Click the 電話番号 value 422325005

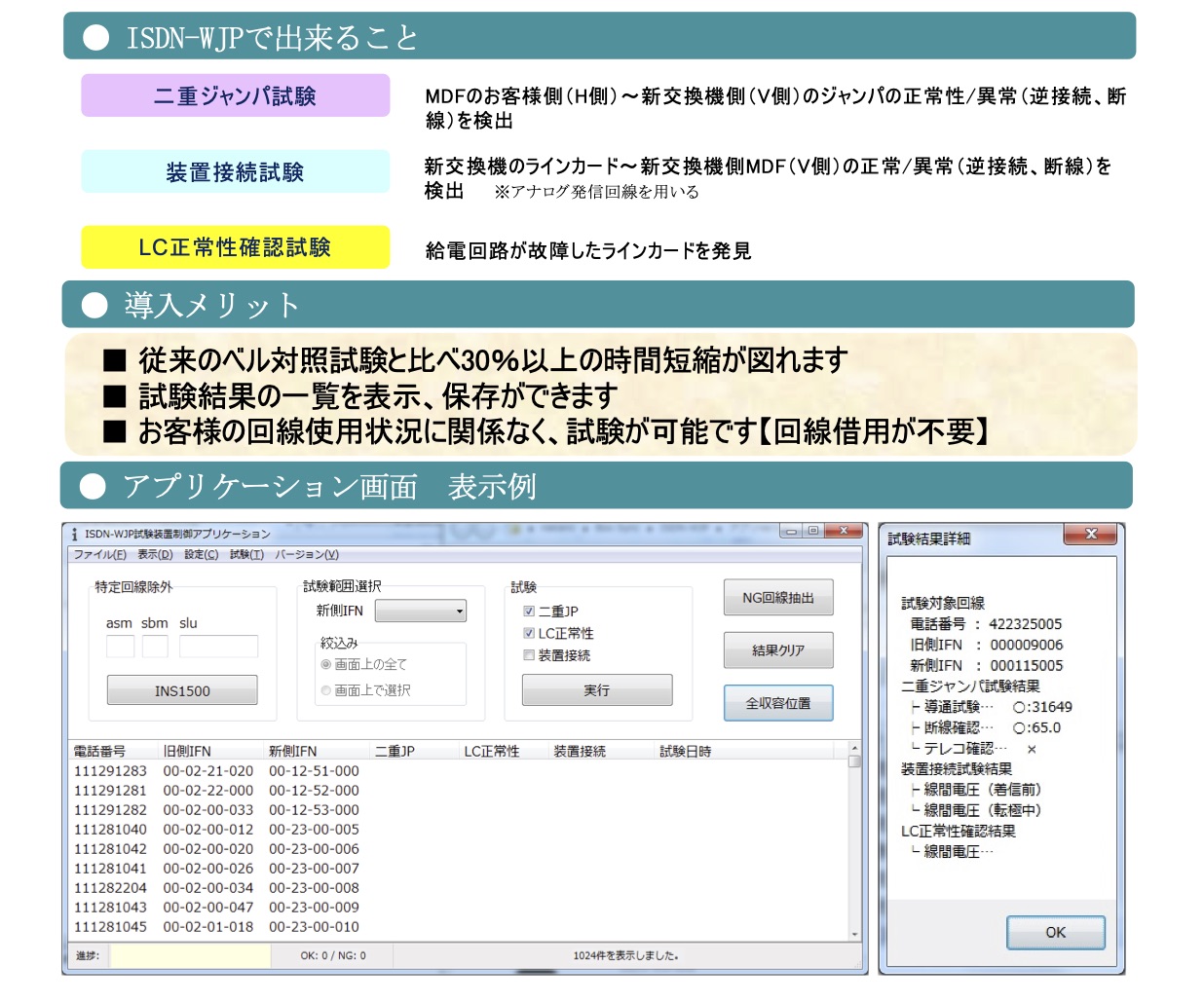pos(1026,624)
